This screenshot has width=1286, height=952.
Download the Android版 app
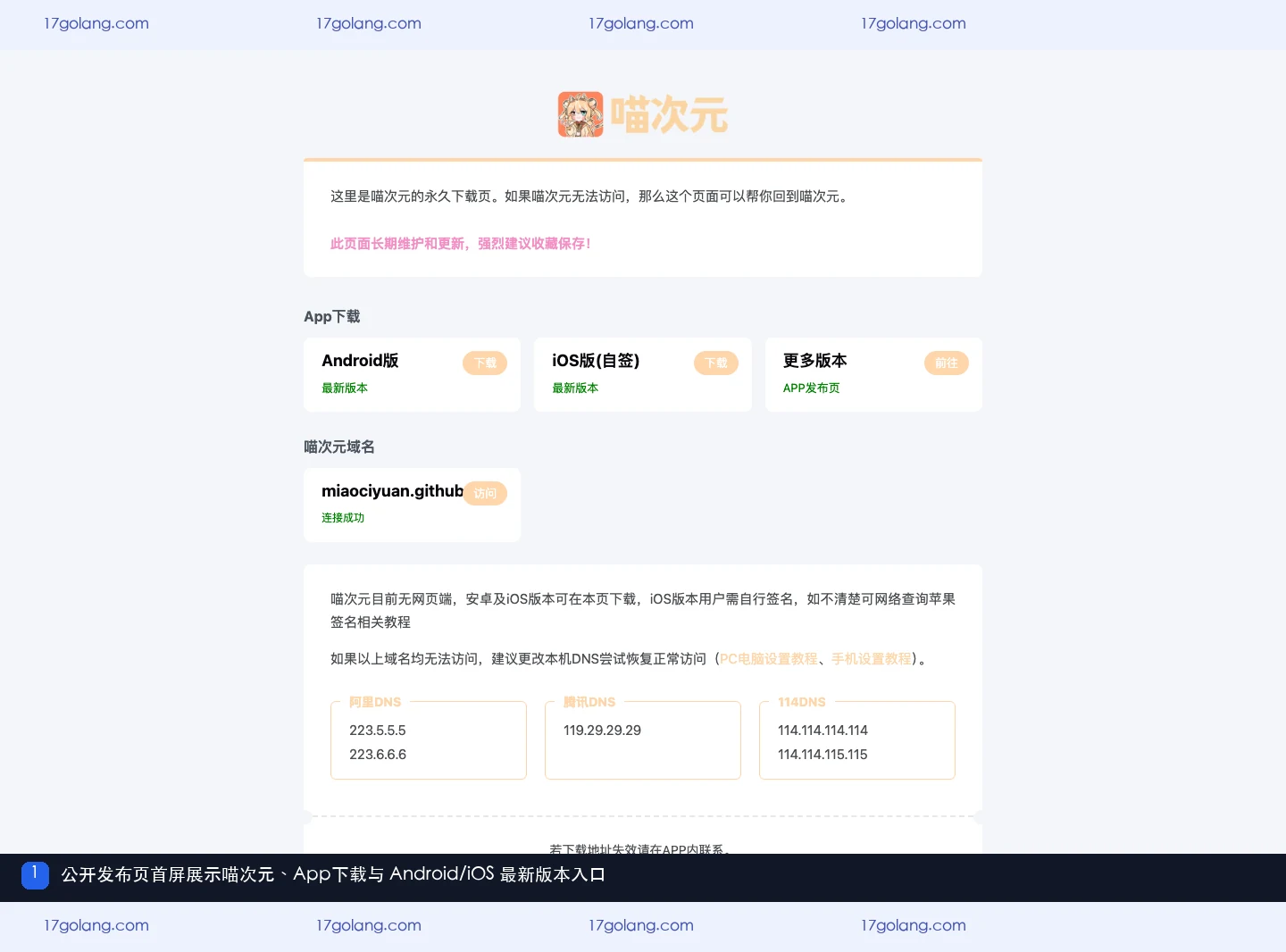click(x=485, y=363)
